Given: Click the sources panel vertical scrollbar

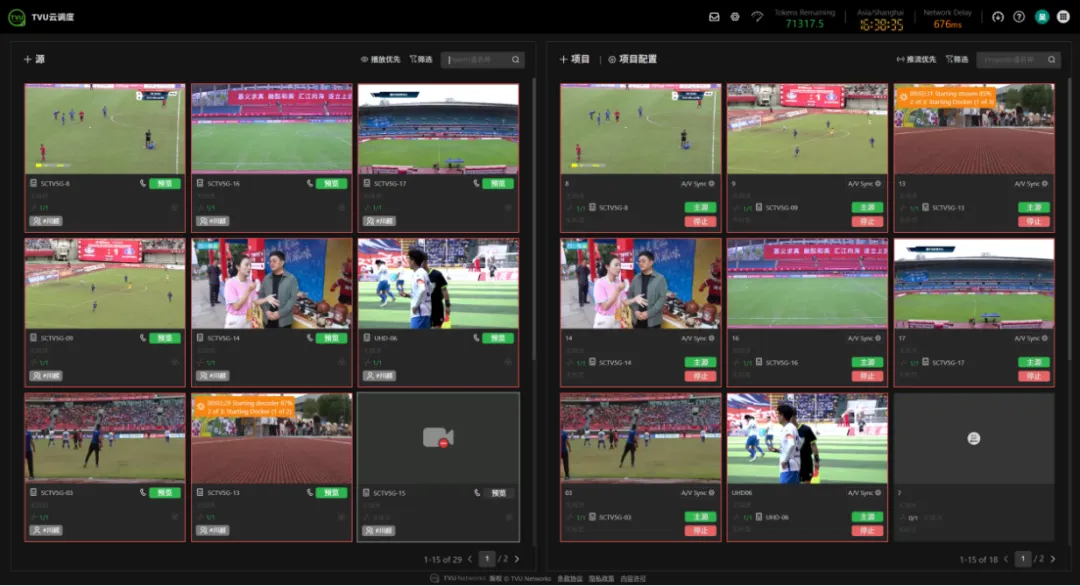Looking at the screenshot, I should tap(534, 220).
